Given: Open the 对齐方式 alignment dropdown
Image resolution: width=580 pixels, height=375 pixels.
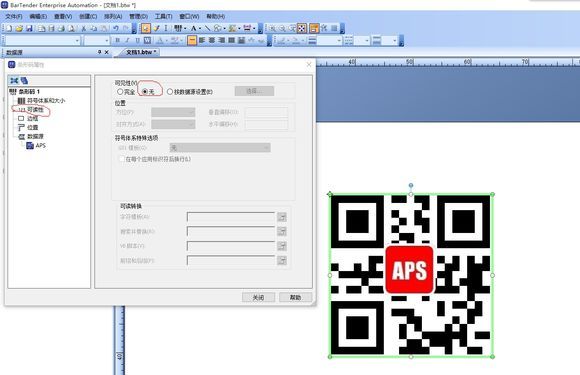Looking at the screenshot, I should (x=173, y=124).
